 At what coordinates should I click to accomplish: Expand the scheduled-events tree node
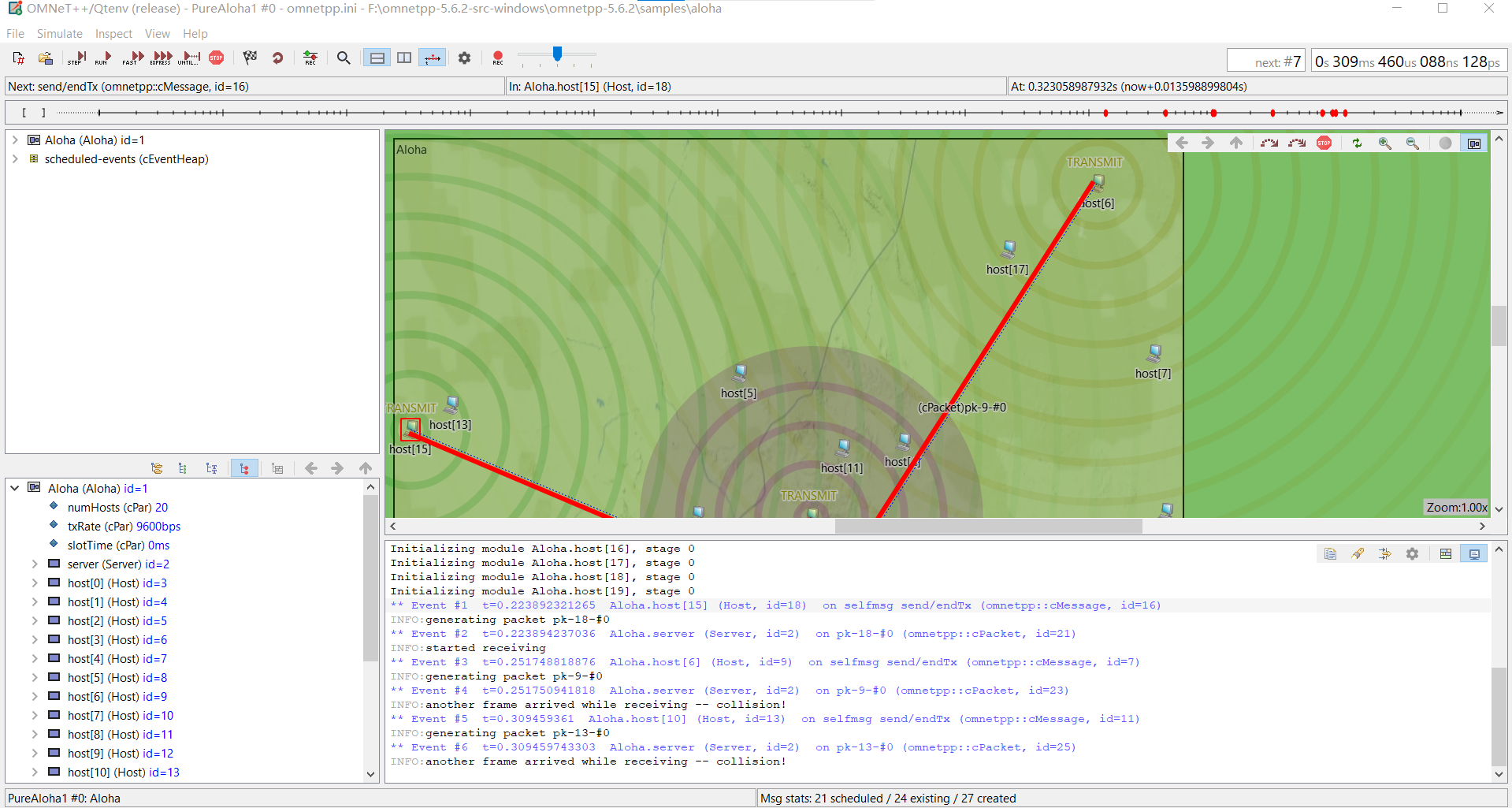pos(15,159)
